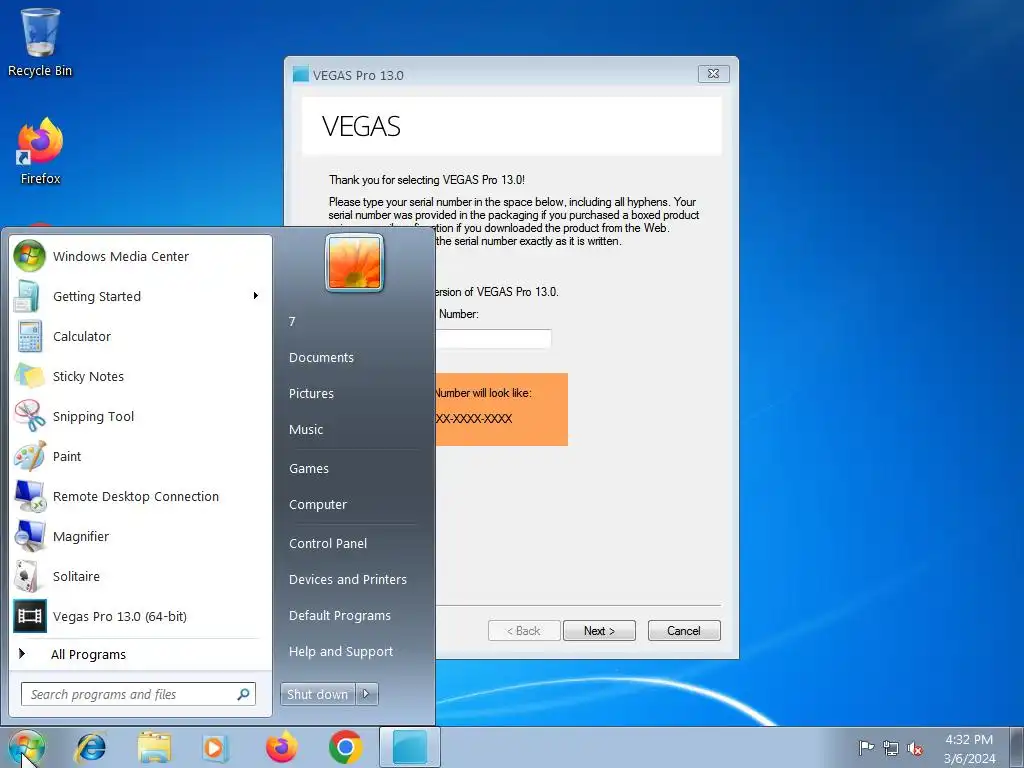Open Windows Media Player from taskbar
Viewport: 1024px width, 768px height.
[216, 748]
